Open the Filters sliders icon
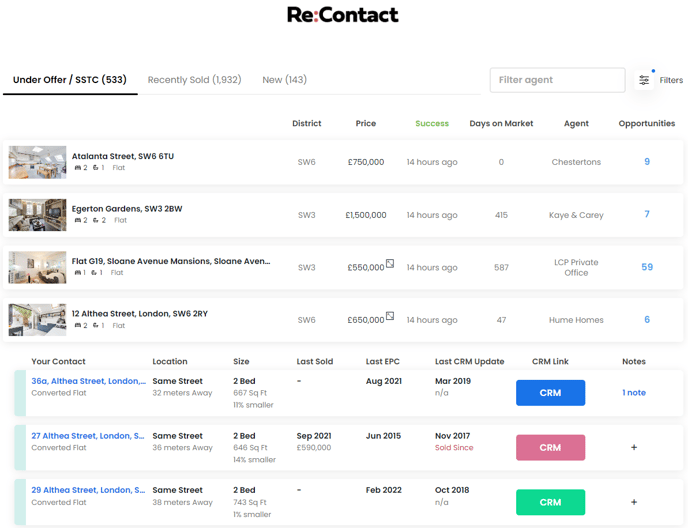The image size is (688, 528). 644,80
